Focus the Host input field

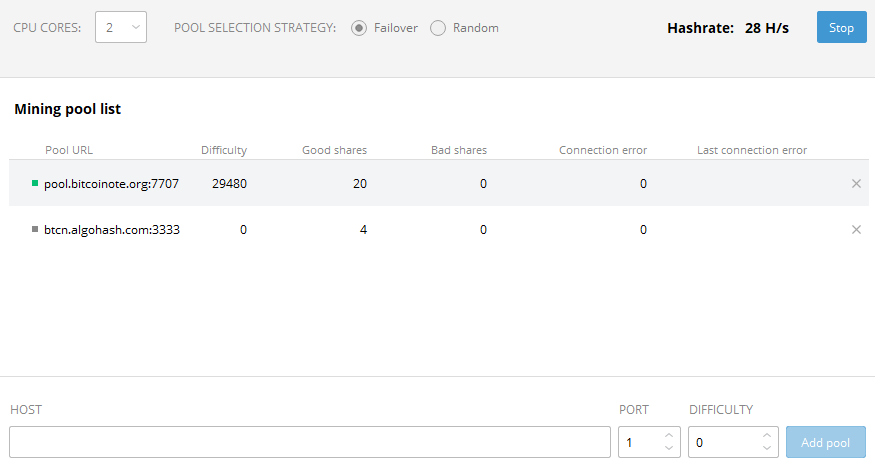(310, 442)
